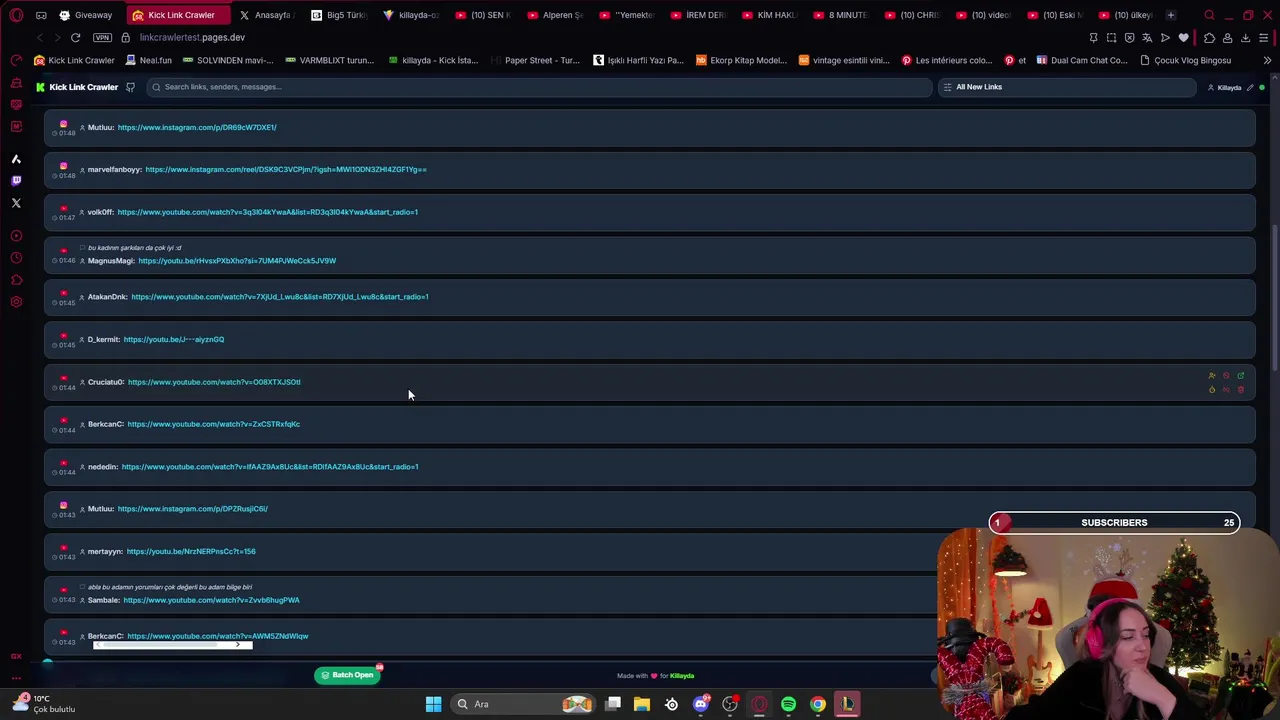The image size is (1280, 720).
Task: Click the Killayda link in the footer
Action: pyautogui.click(x=682, y=676)
